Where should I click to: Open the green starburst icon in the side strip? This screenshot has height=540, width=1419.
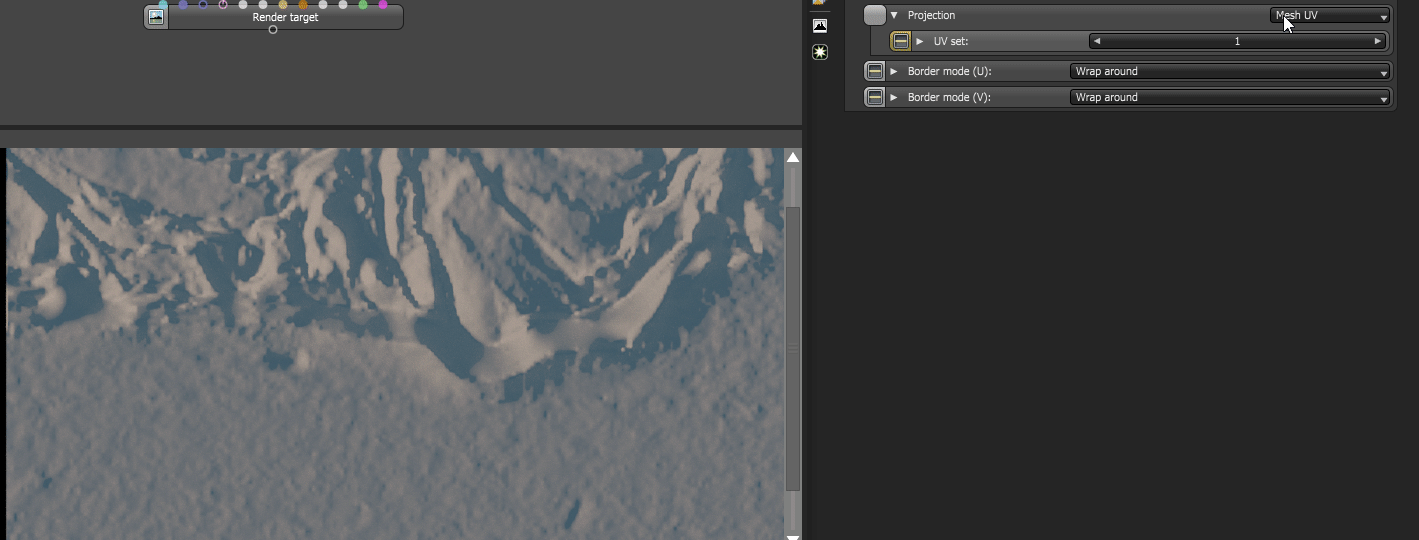[820, 52]
